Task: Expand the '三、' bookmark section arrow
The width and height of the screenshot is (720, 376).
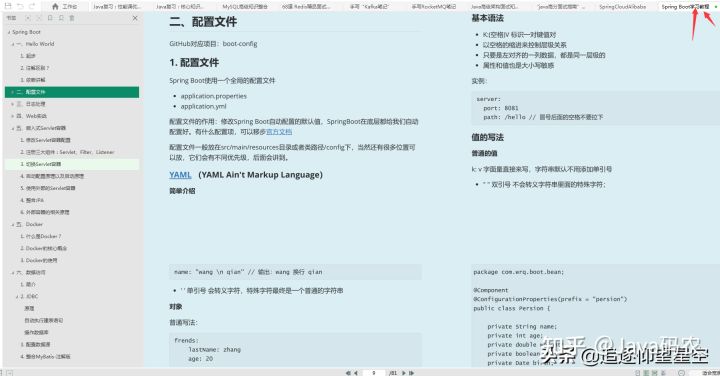Action: point(13,104)
